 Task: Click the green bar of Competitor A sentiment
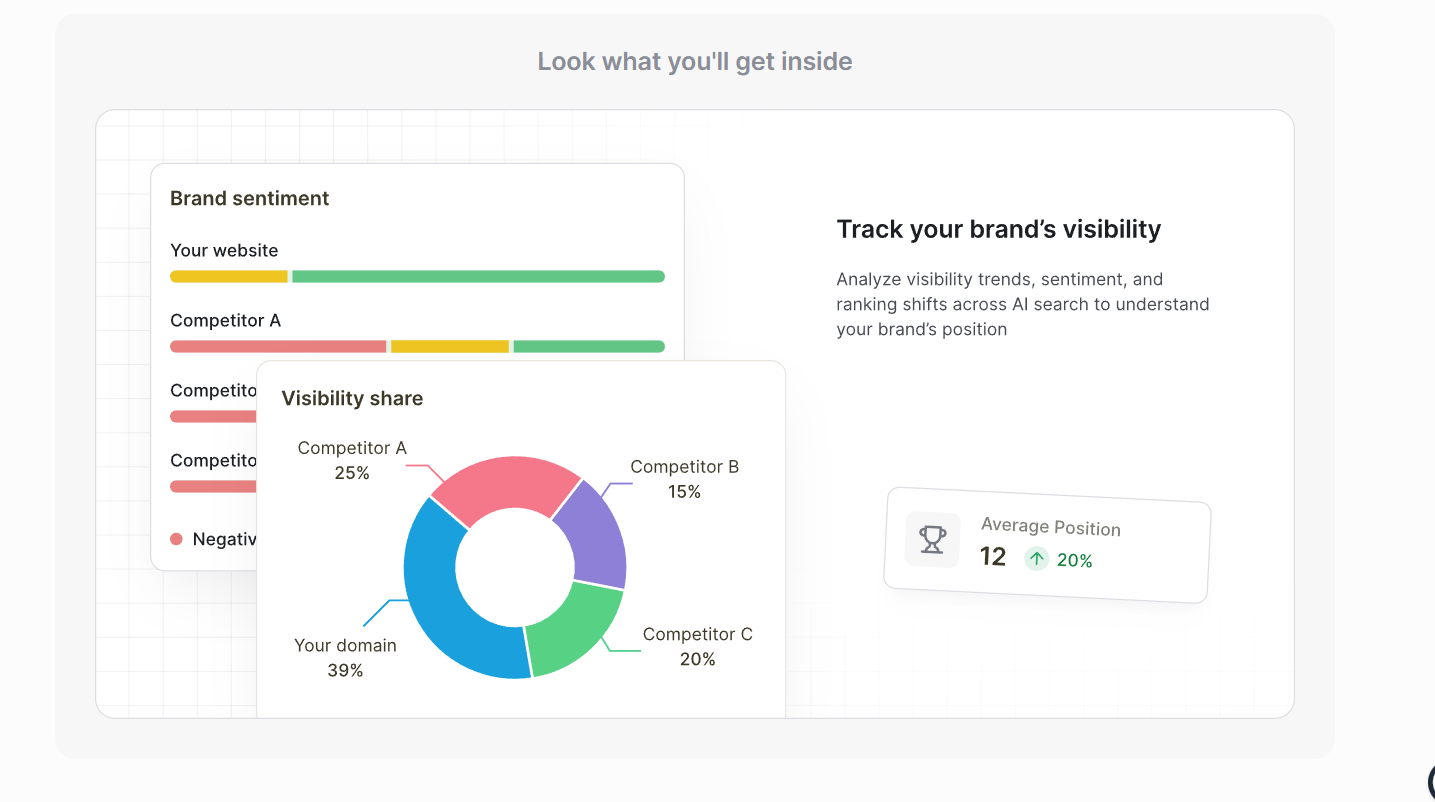click(589, 346)
